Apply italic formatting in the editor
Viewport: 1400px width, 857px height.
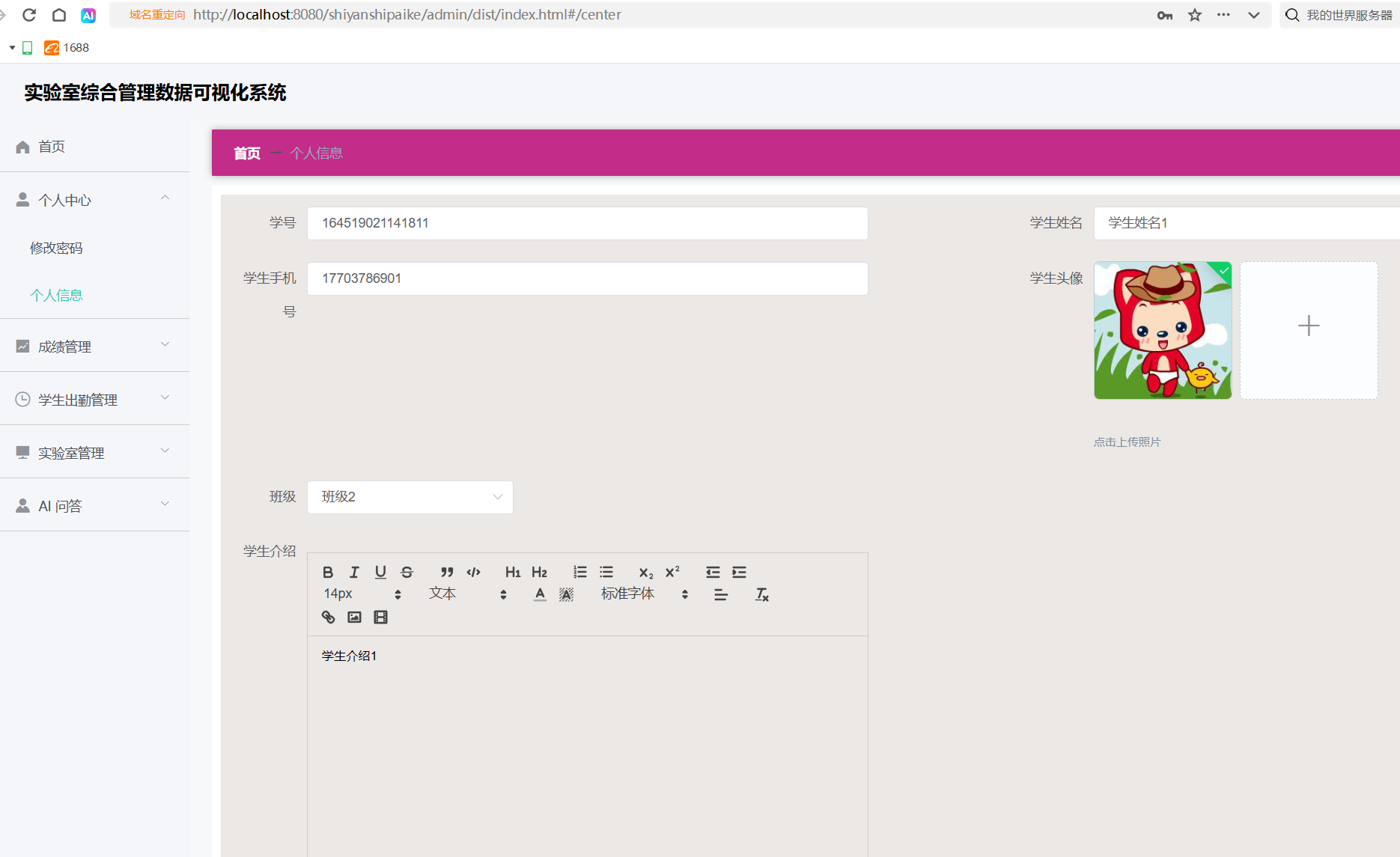(354, 573)
